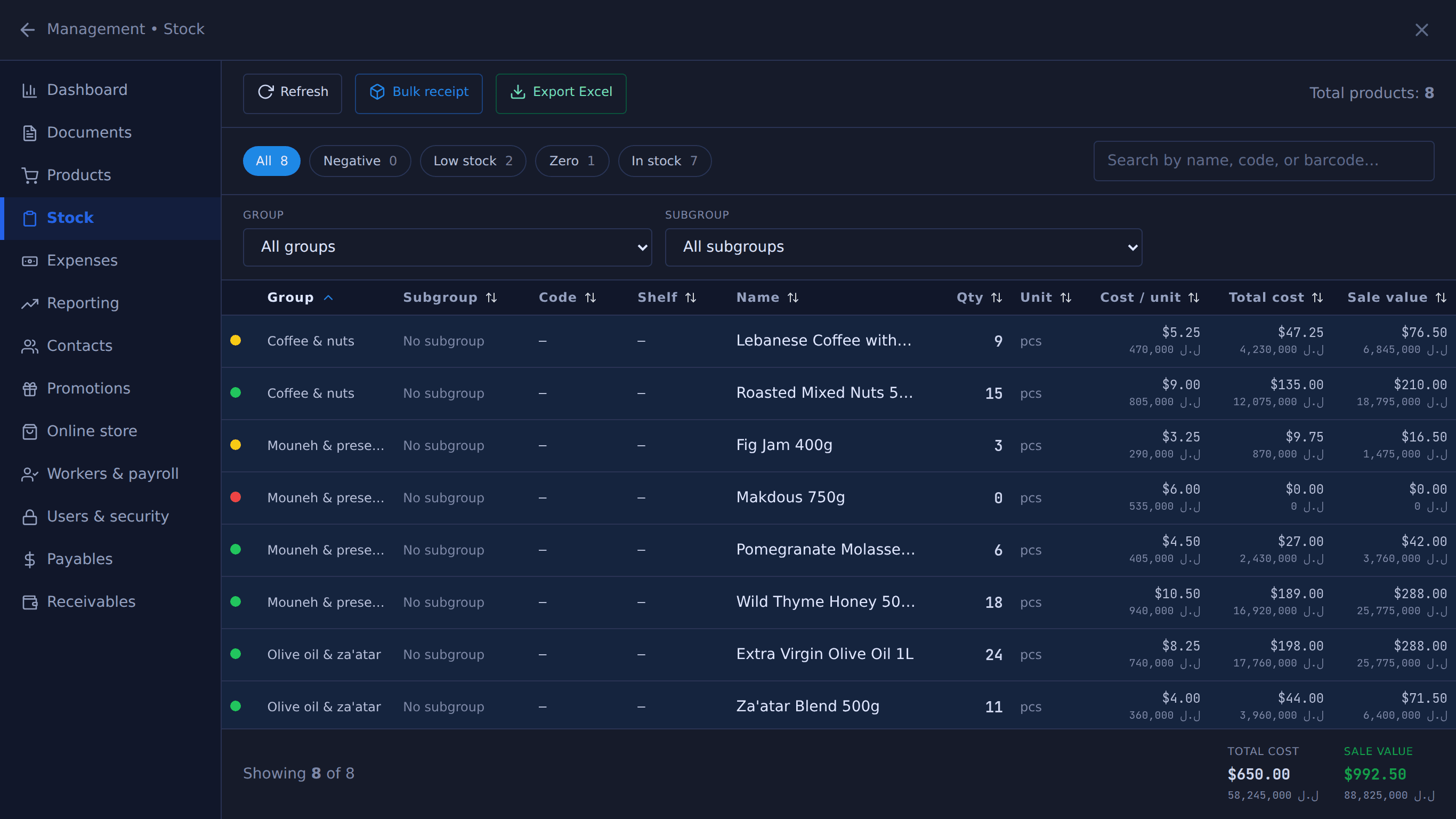The height and width of the screenshot is (819, 1456).
Task: Open the Dashboard sidebar item
Action: pos(110,90)
